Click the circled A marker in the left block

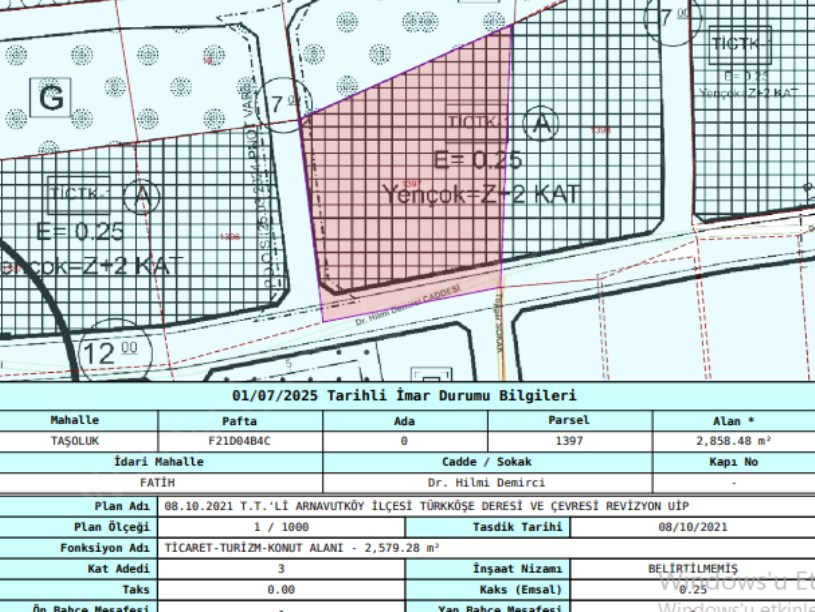click(x=144, y=191)
